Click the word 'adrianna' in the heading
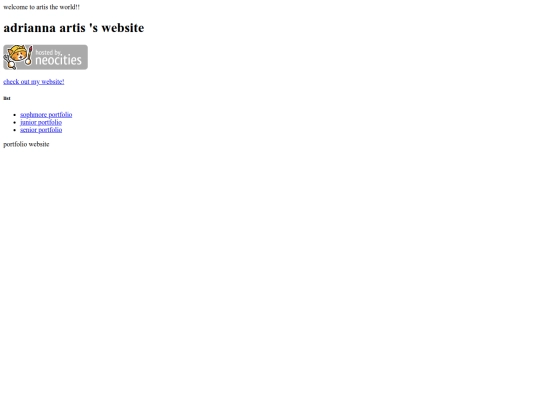 click(x=30, y=28)
